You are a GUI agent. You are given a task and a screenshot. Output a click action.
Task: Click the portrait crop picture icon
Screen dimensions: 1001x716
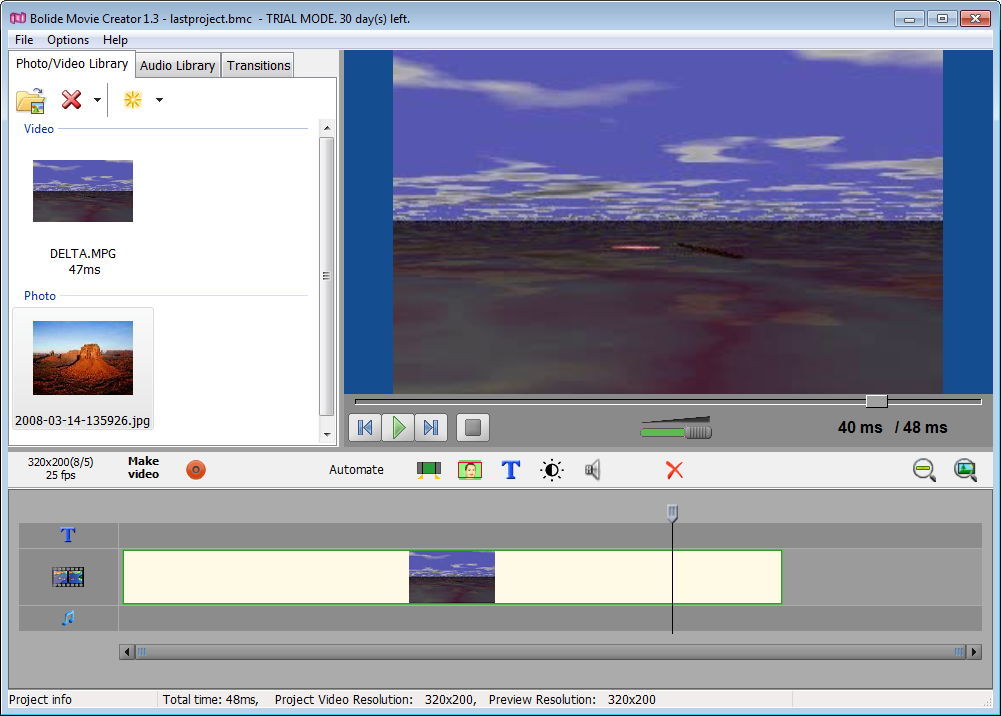[470, 470]
